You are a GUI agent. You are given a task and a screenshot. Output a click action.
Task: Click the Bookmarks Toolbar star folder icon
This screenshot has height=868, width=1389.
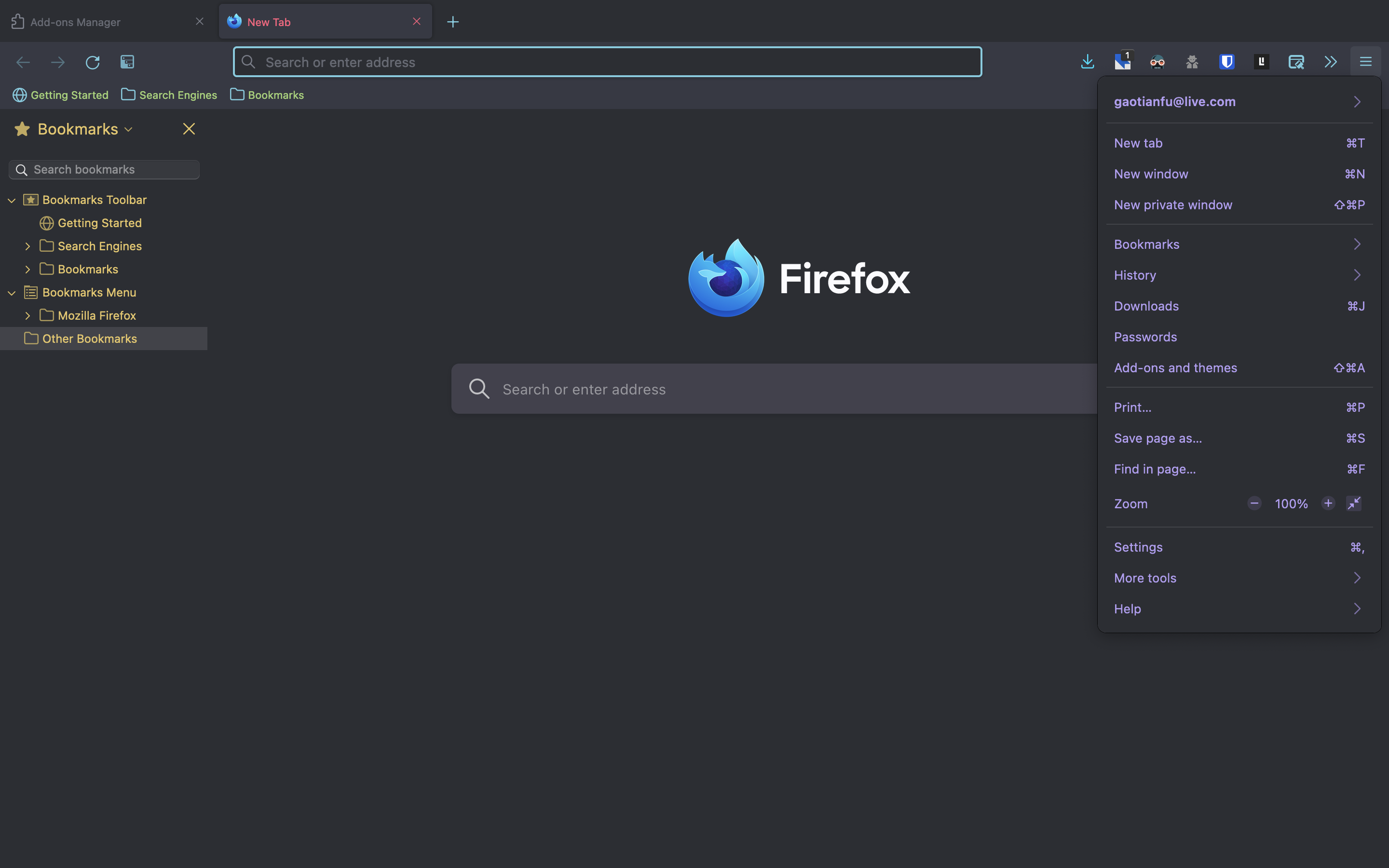31,200
